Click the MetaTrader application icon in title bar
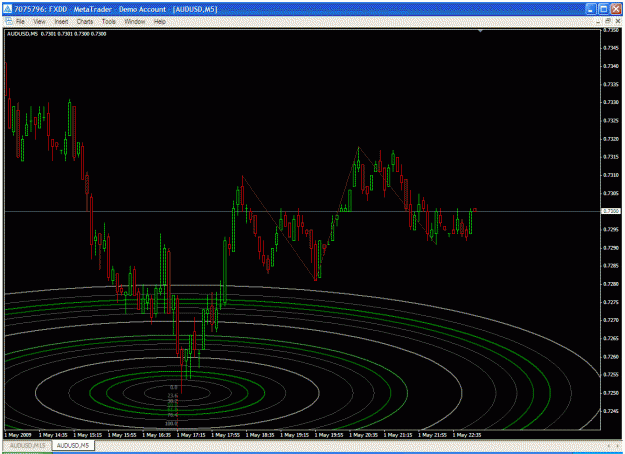The width and height of the screenshot is (625, 454). pos(8,9)
